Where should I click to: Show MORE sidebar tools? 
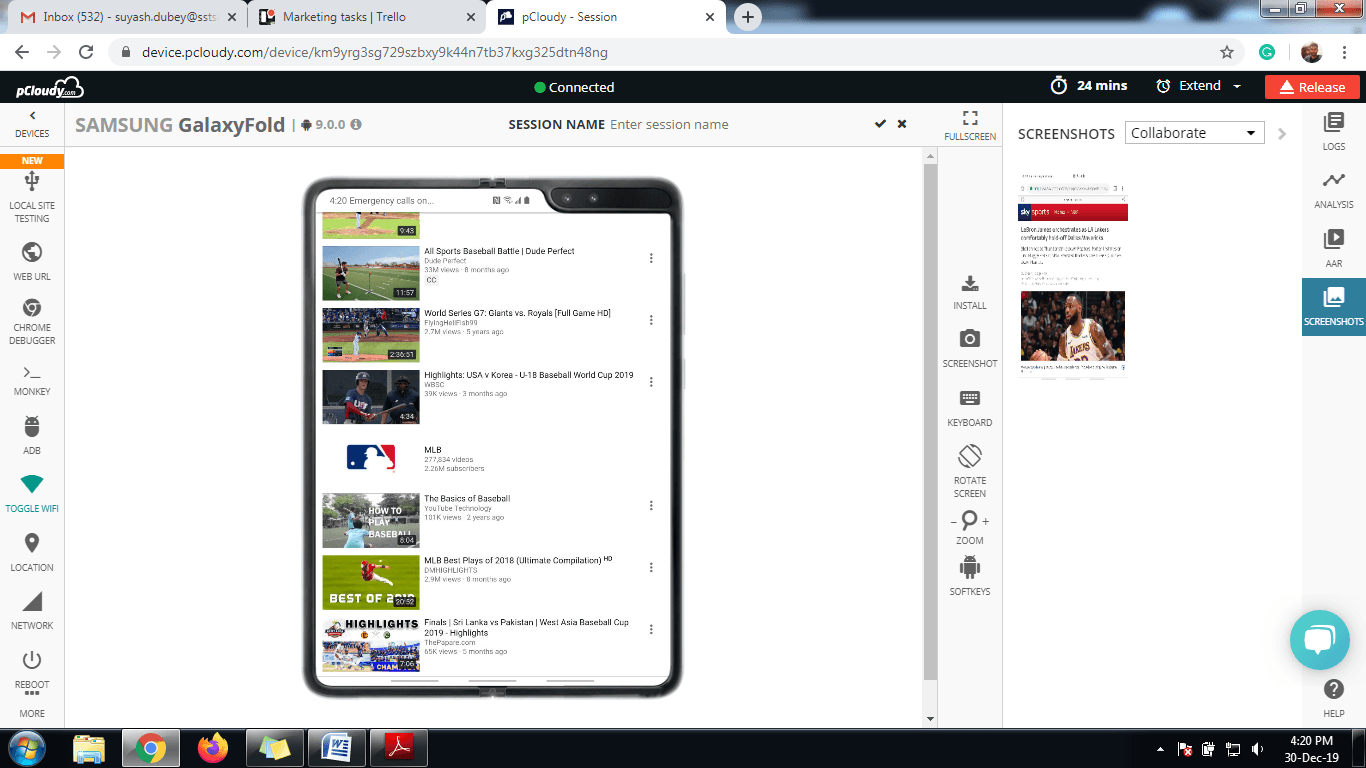(32, 707)
